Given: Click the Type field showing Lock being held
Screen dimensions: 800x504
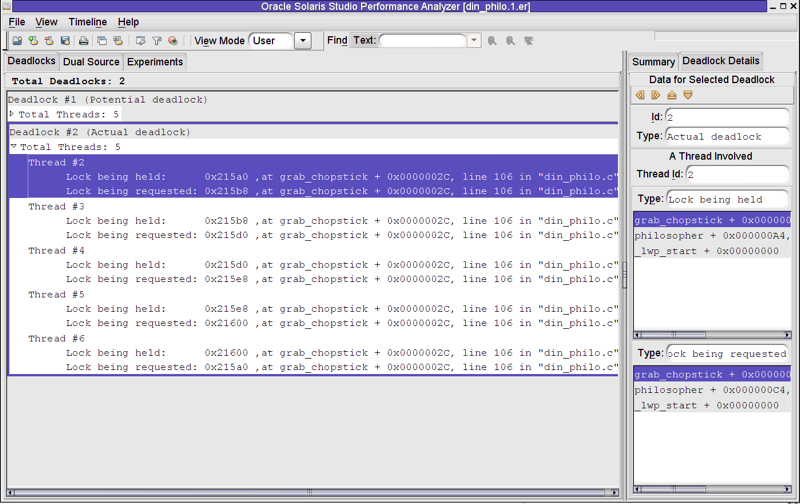Looking at the screenshot, I should pyautogui.click(x=727, y=199).
